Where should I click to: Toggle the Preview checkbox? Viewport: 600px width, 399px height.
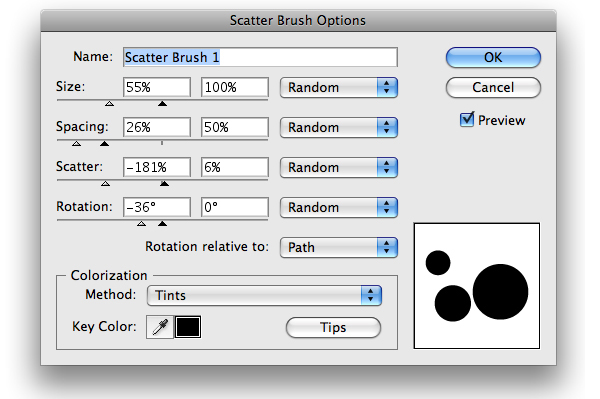[x=467, y=119]
